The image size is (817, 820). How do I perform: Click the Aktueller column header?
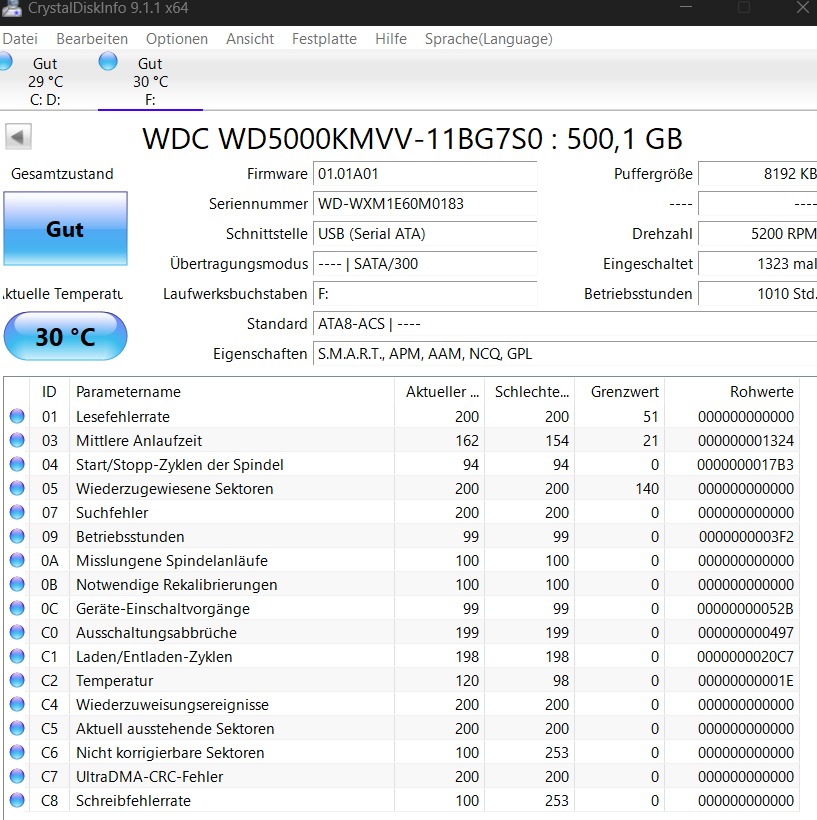pyautogui.click(x=439, y=392)
